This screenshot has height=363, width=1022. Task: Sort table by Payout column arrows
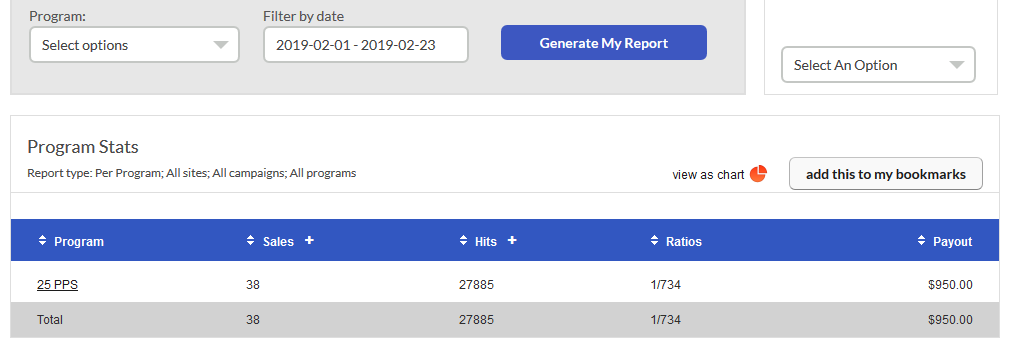pyautogui.click(x=921, y=240)
